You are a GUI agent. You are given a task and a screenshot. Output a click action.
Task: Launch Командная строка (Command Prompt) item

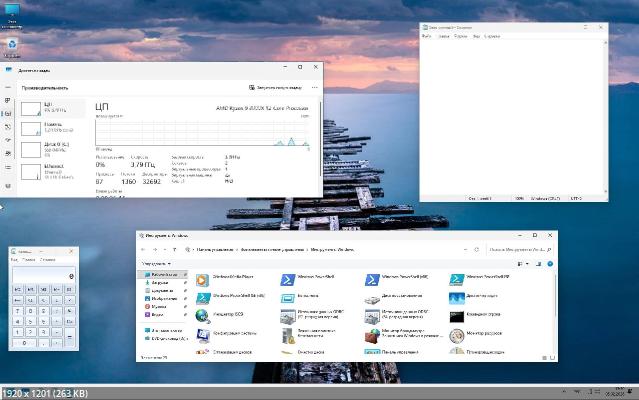pos(456,315)
